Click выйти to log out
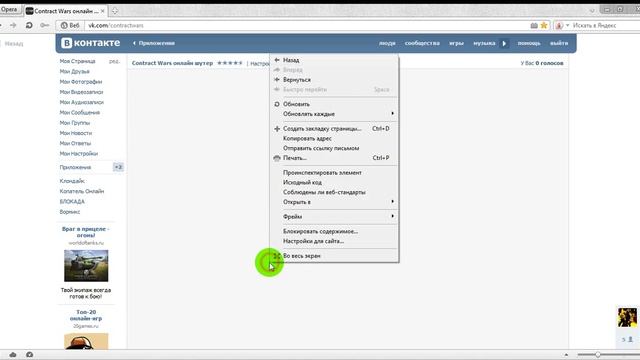The height and width of the screenshot is (360, 640). pyautogui.click(x=559, y=43)
